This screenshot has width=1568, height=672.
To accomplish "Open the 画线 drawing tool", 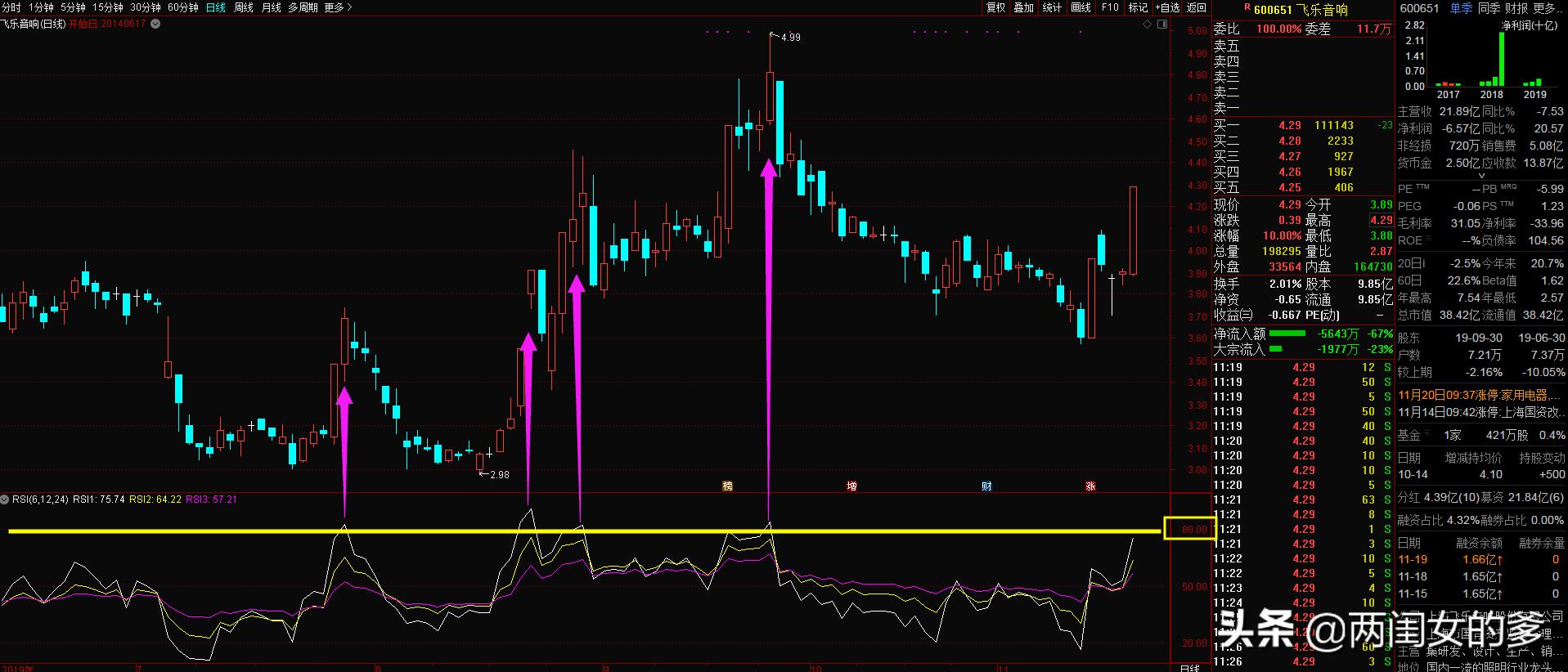I will tap(1081, 7).
